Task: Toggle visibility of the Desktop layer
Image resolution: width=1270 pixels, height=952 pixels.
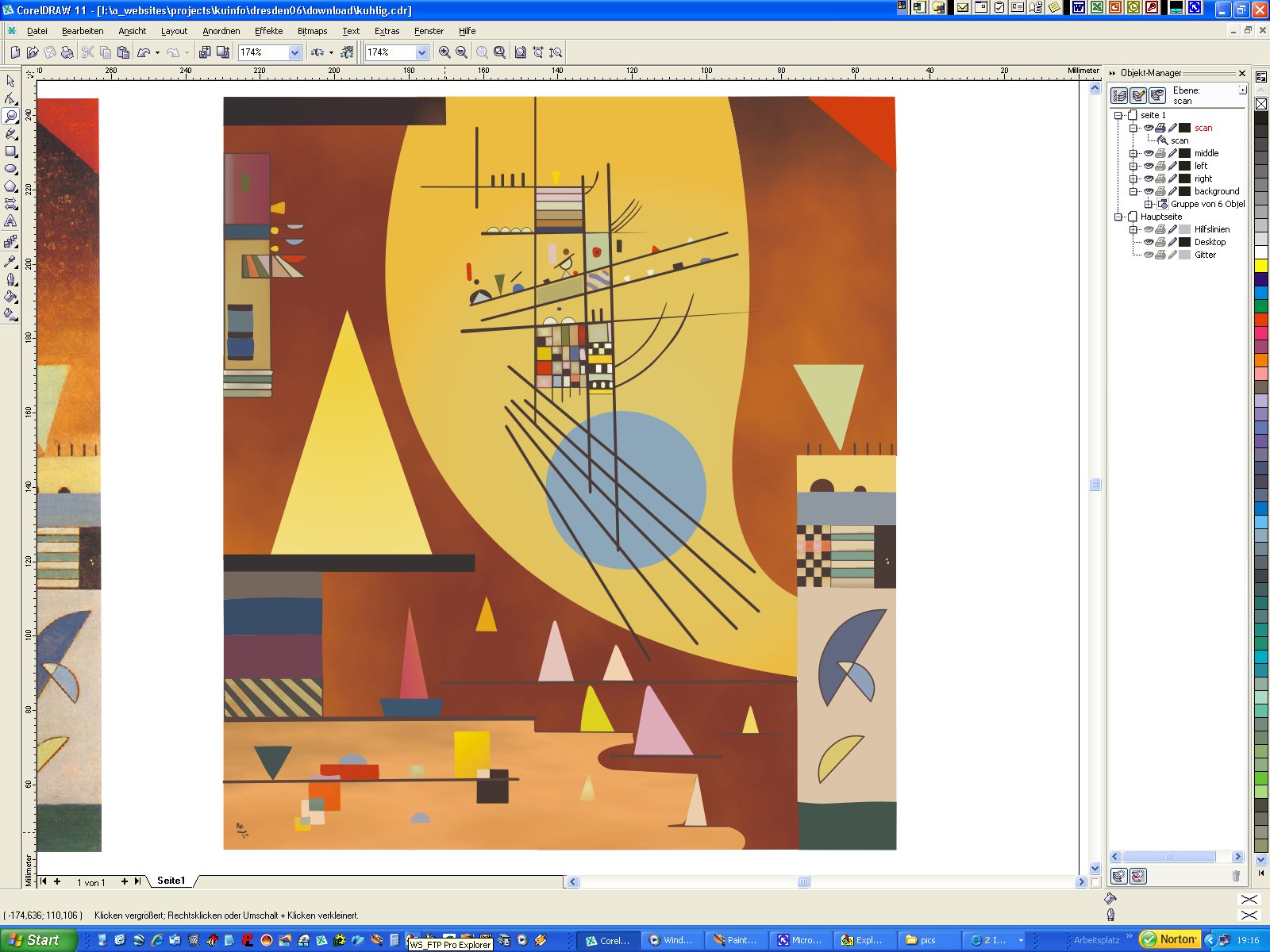Action: tap(1148, 242)
